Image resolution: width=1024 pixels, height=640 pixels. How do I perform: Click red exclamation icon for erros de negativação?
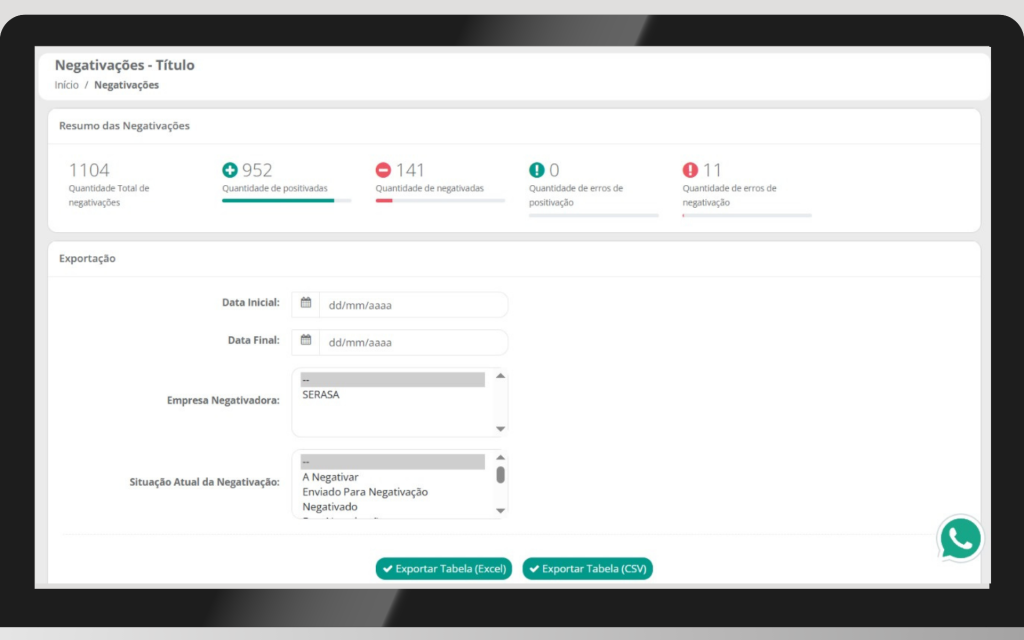point(690,171)
